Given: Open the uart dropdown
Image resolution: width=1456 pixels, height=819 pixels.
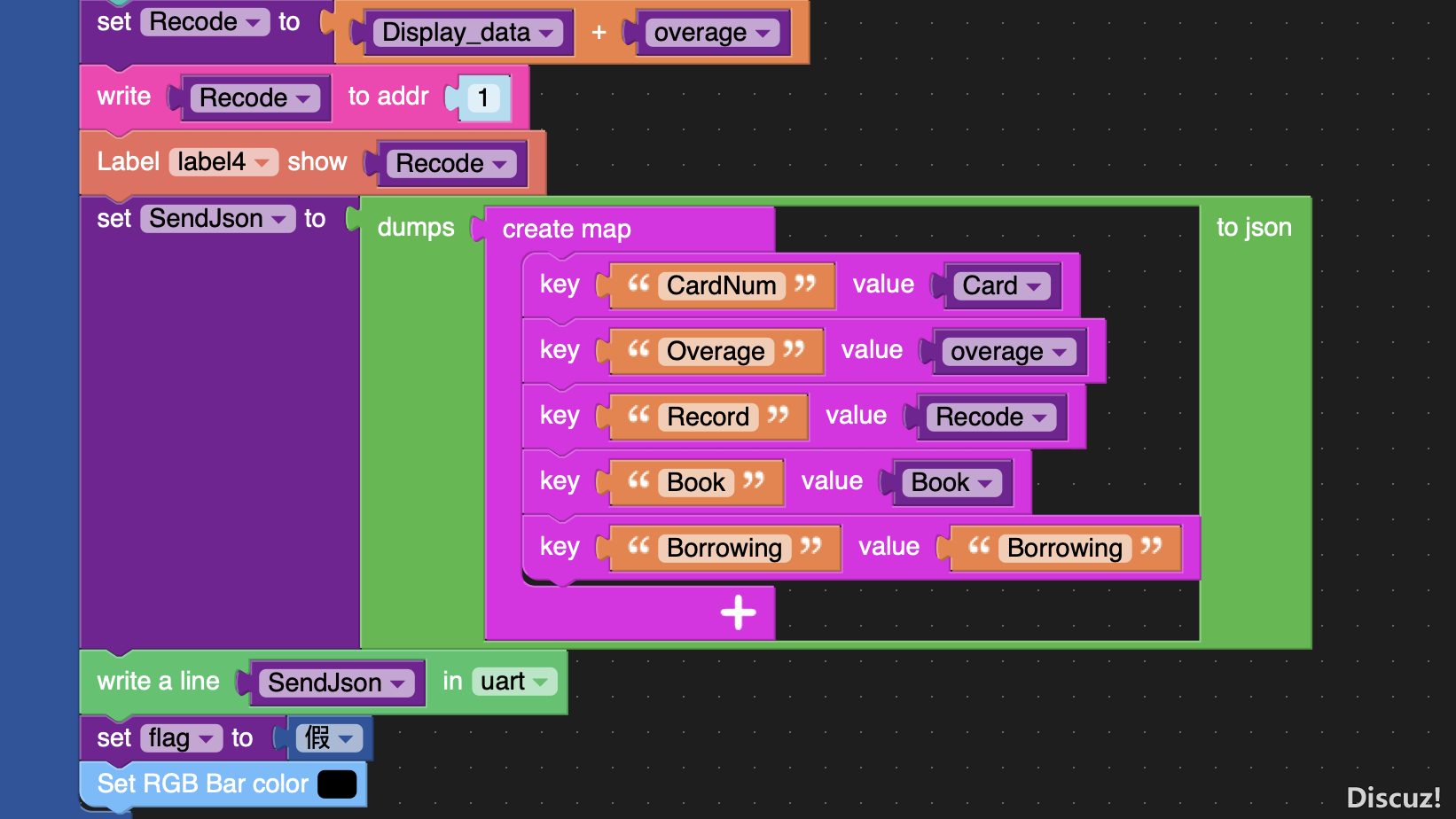Looking at the screenshot, I should pyautogui.click(x=514, y=682).
